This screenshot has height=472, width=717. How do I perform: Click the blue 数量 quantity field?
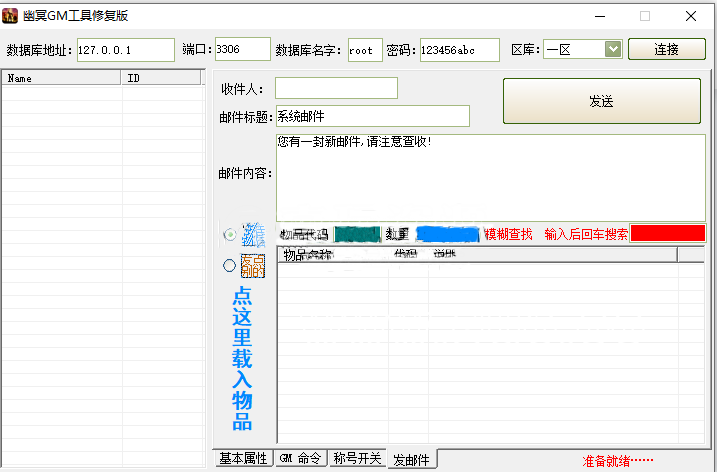(447, 234)
